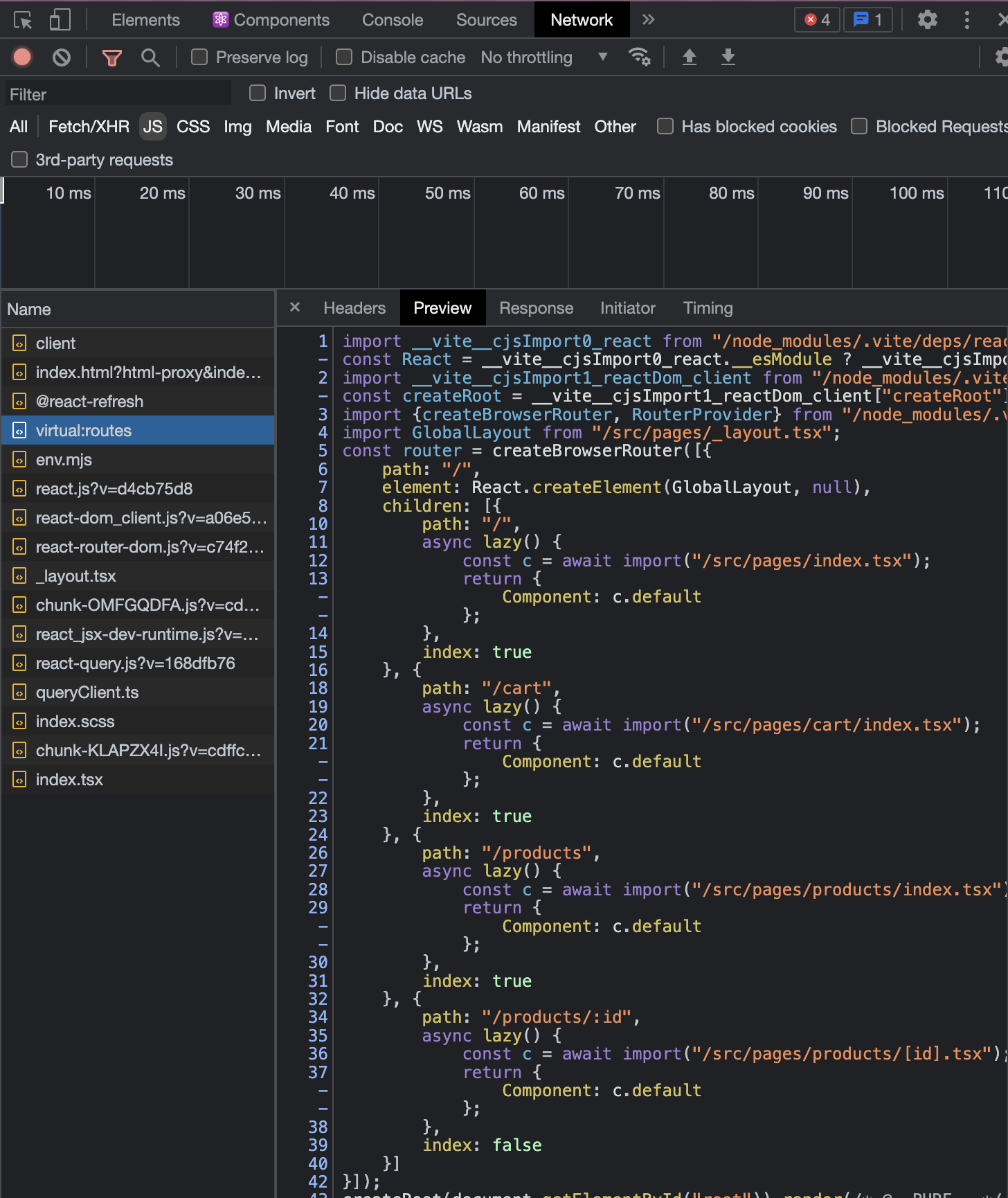Switch to the Components tab
The height and width of the screenshot is (1198, 1008).
pos(271,20)
